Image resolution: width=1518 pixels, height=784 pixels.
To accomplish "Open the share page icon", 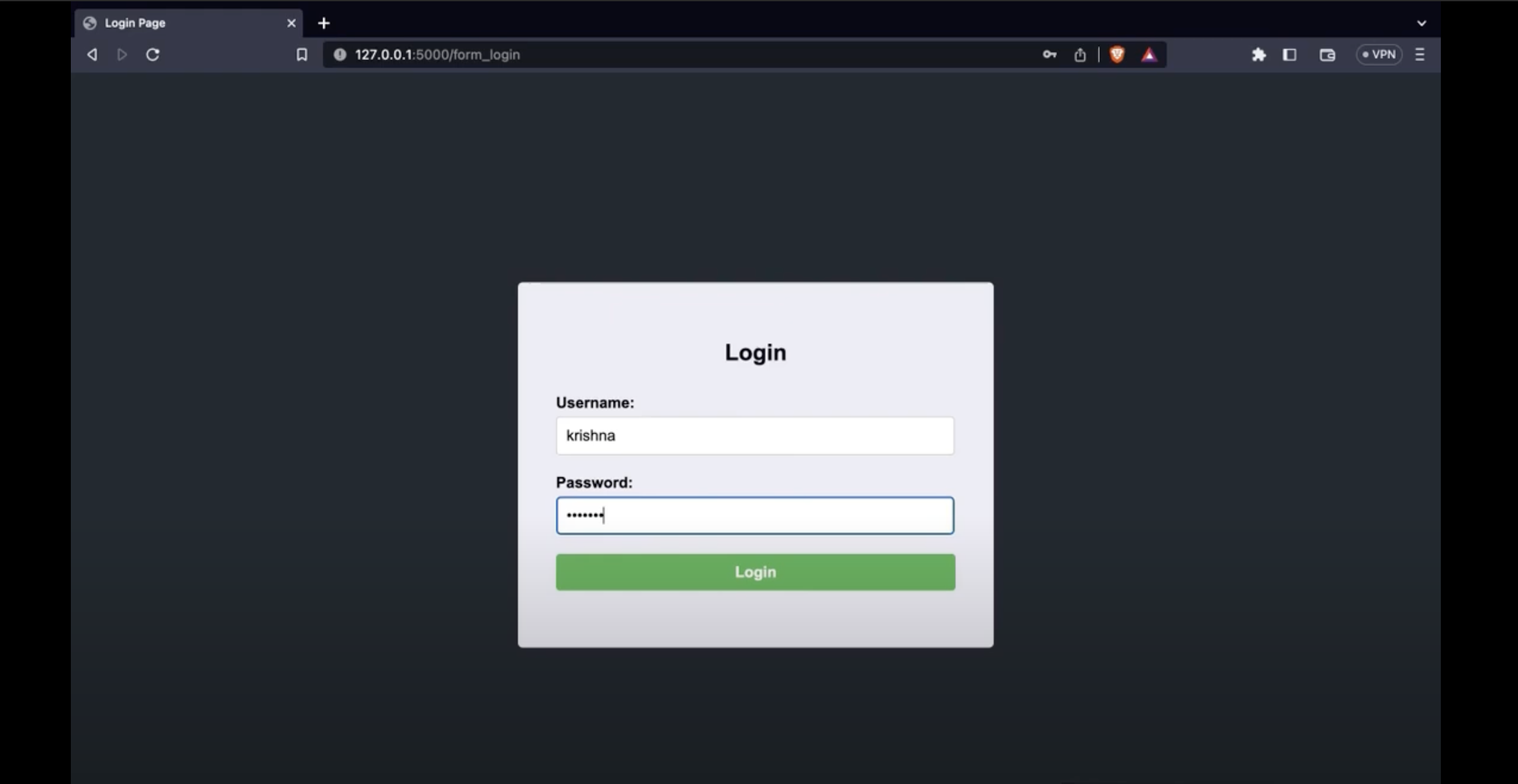I will pyautogui.click(x=1080, y=55).
